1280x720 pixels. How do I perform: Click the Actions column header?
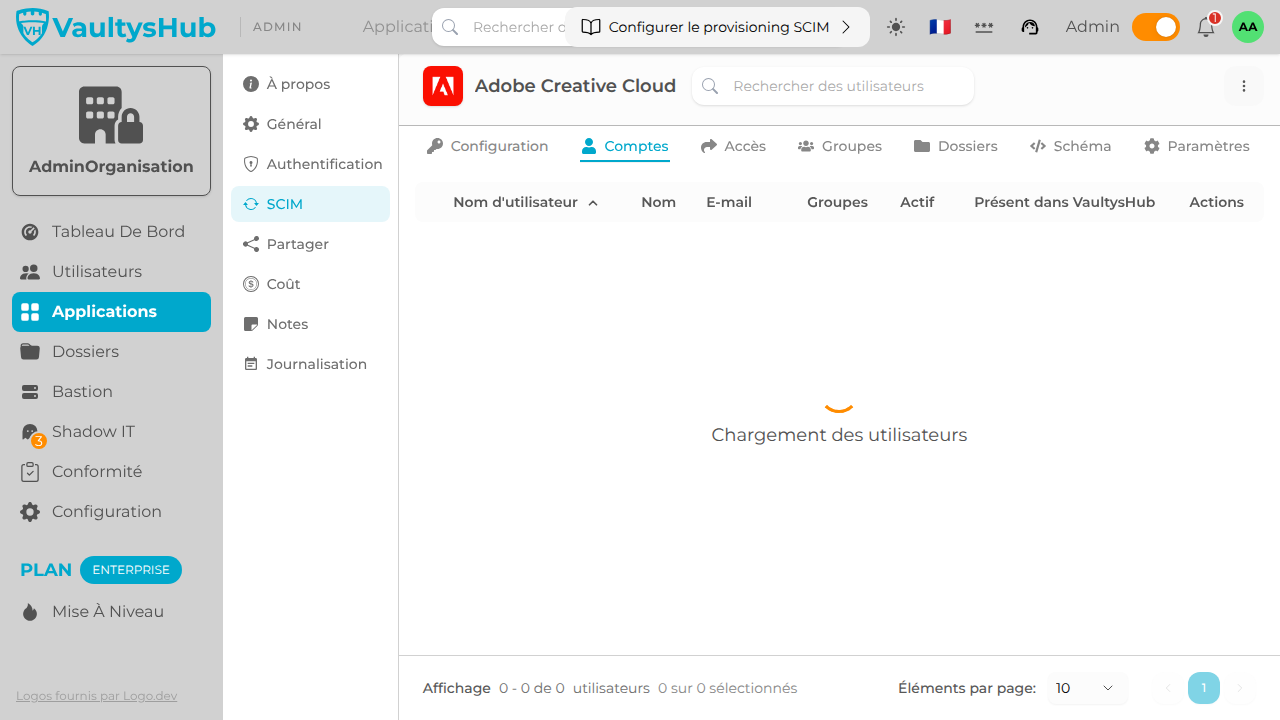(1217, 202)
